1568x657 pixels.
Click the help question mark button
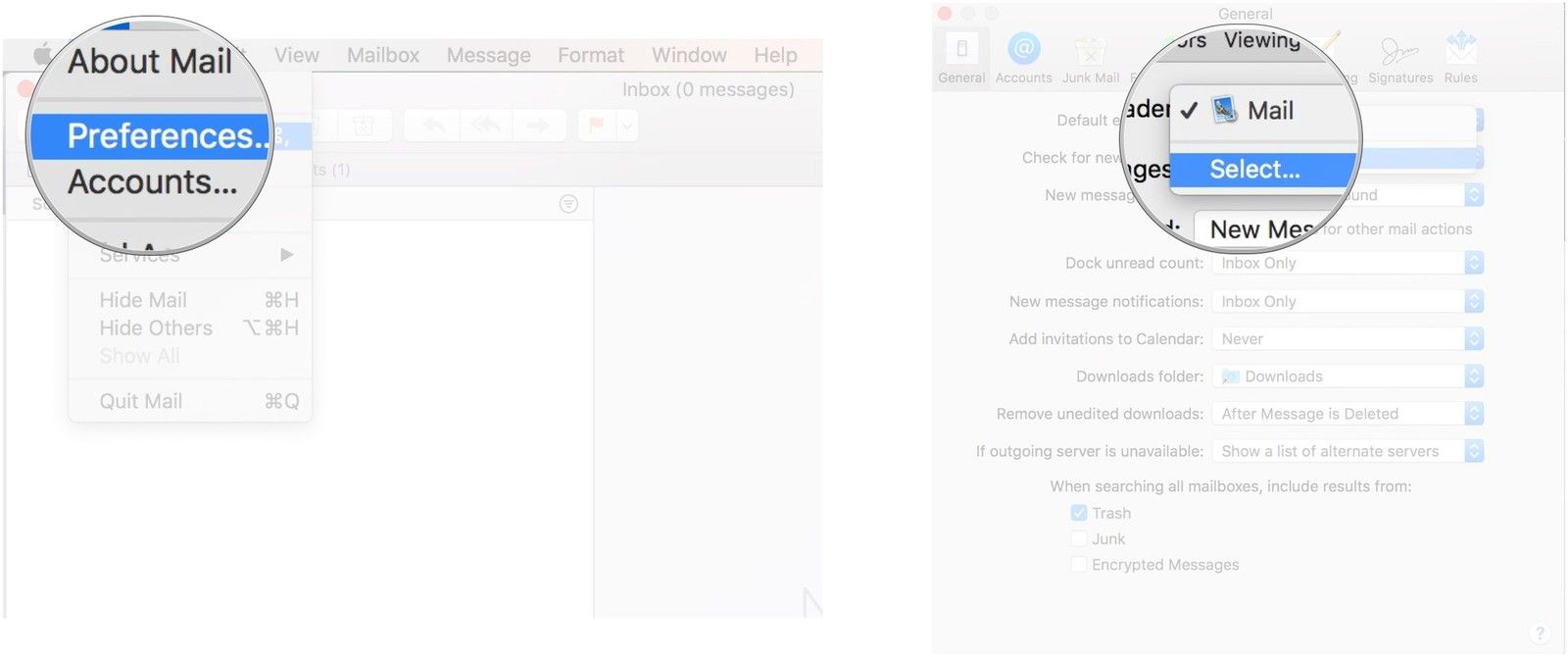point(1540,632)
